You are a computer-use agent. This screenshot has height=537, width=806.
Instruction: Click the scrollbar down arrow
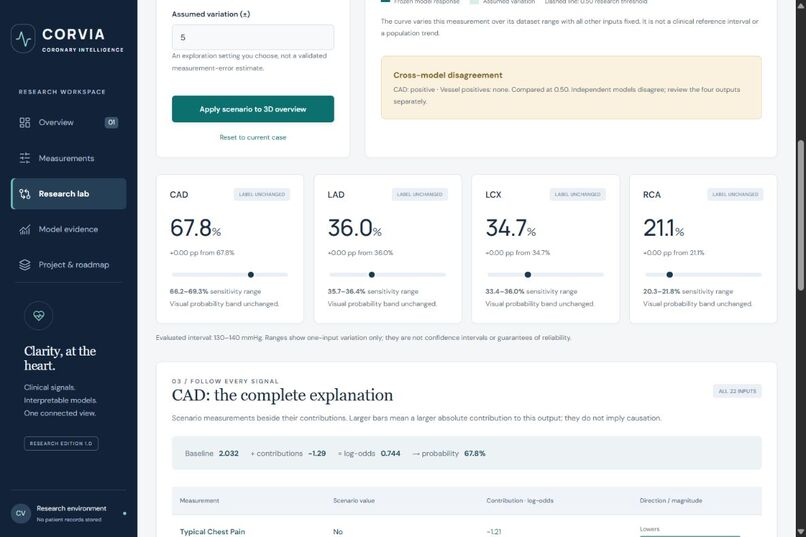click(x=800, y=532)
